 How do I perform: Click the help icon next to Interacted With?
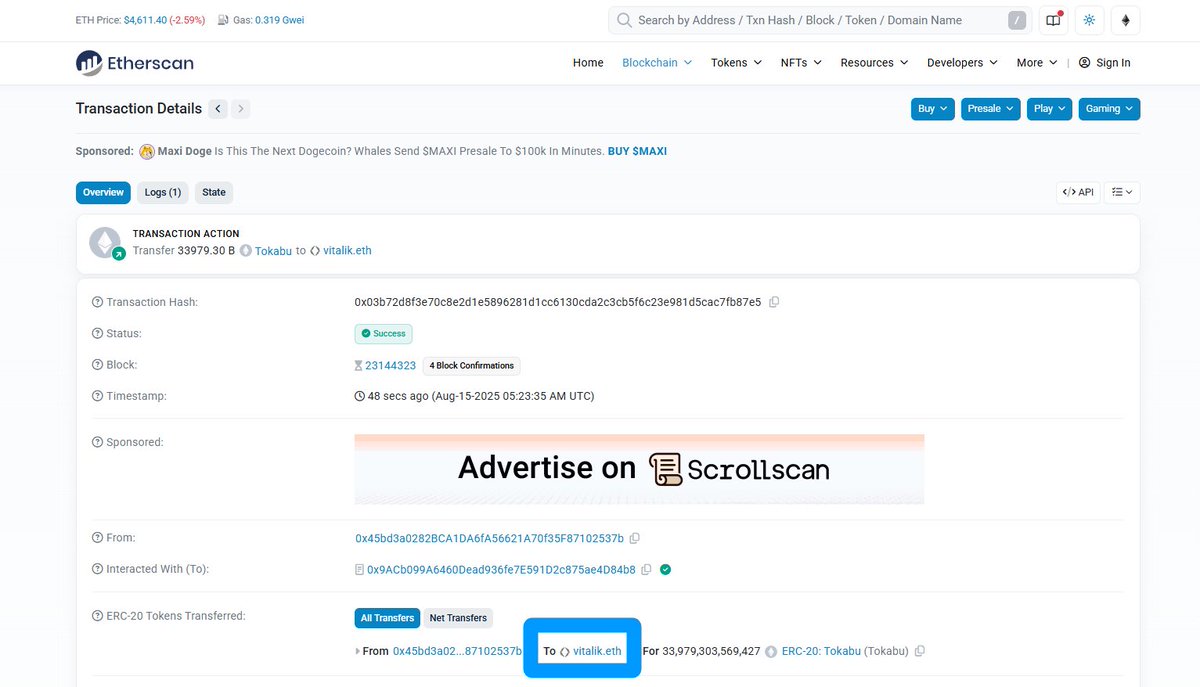[97, 569]
